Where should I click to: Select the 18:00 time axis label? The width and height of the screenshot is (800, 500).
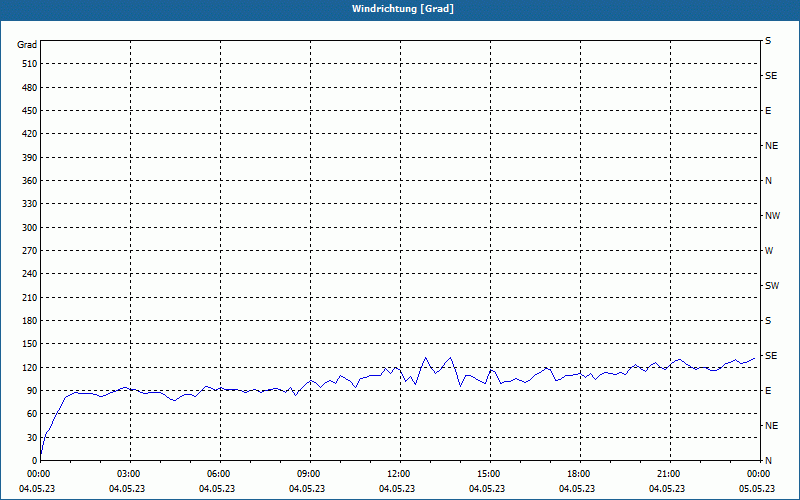tap(580, 474)
